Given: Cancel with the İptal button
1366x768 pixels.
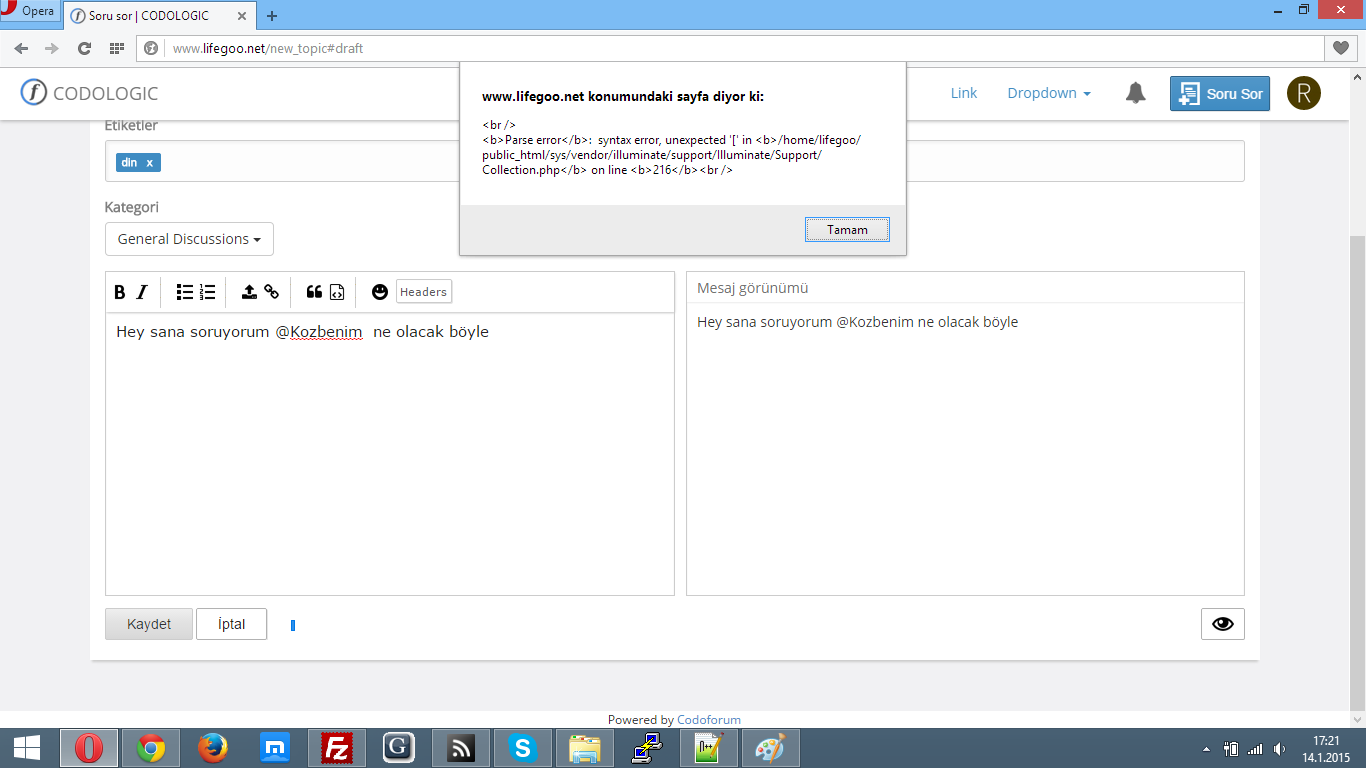Looking at the screenshot, I should tap(232, 624).
